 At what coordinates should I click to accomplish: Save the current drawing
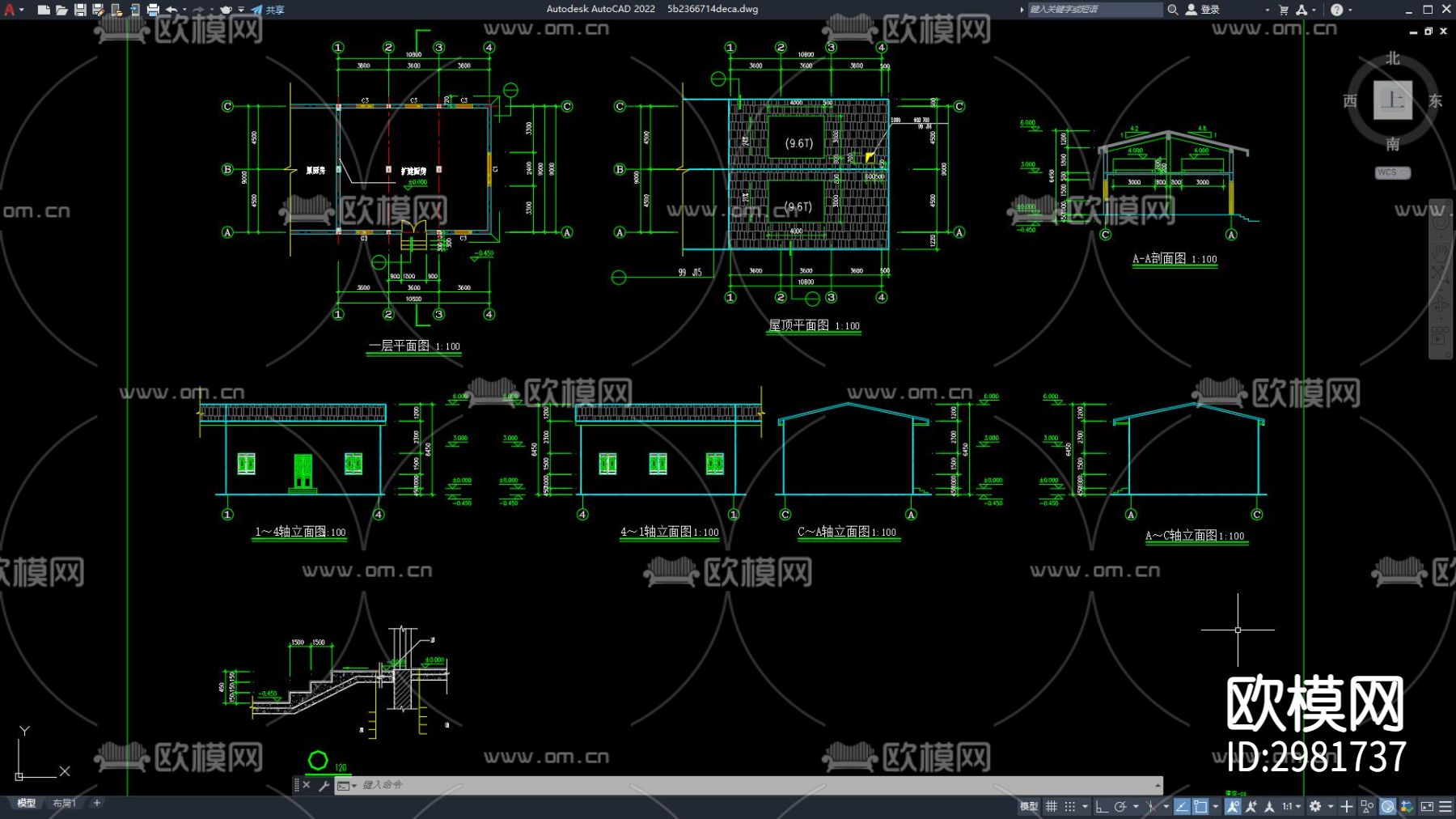click(x=80, y=10)
